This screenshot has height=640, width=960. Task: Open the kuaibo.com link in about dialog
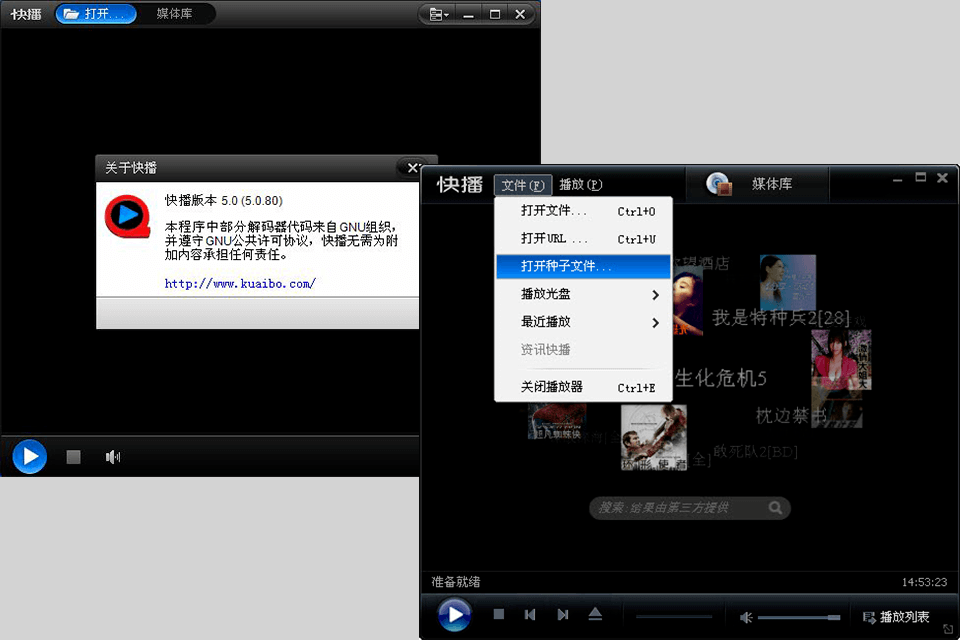[240, 283]
